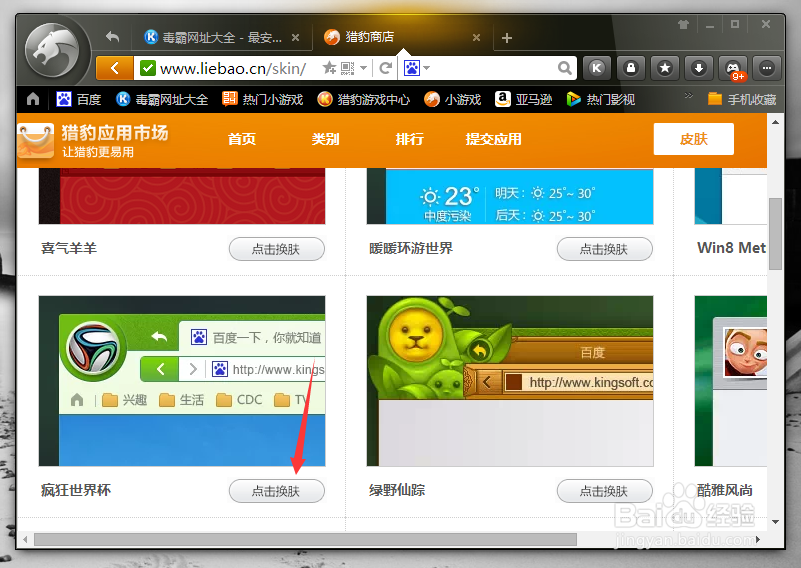Click the lock toolbar button

coord(631,68)
